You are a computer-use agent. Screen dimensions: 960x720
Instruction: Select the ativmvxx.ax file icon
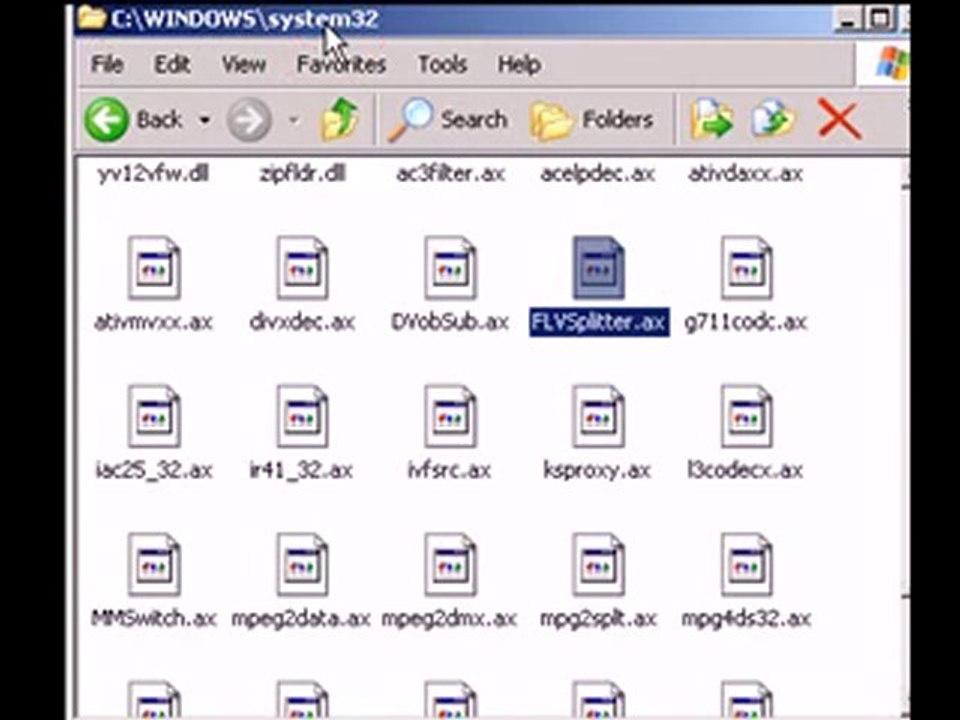point(154,268)
